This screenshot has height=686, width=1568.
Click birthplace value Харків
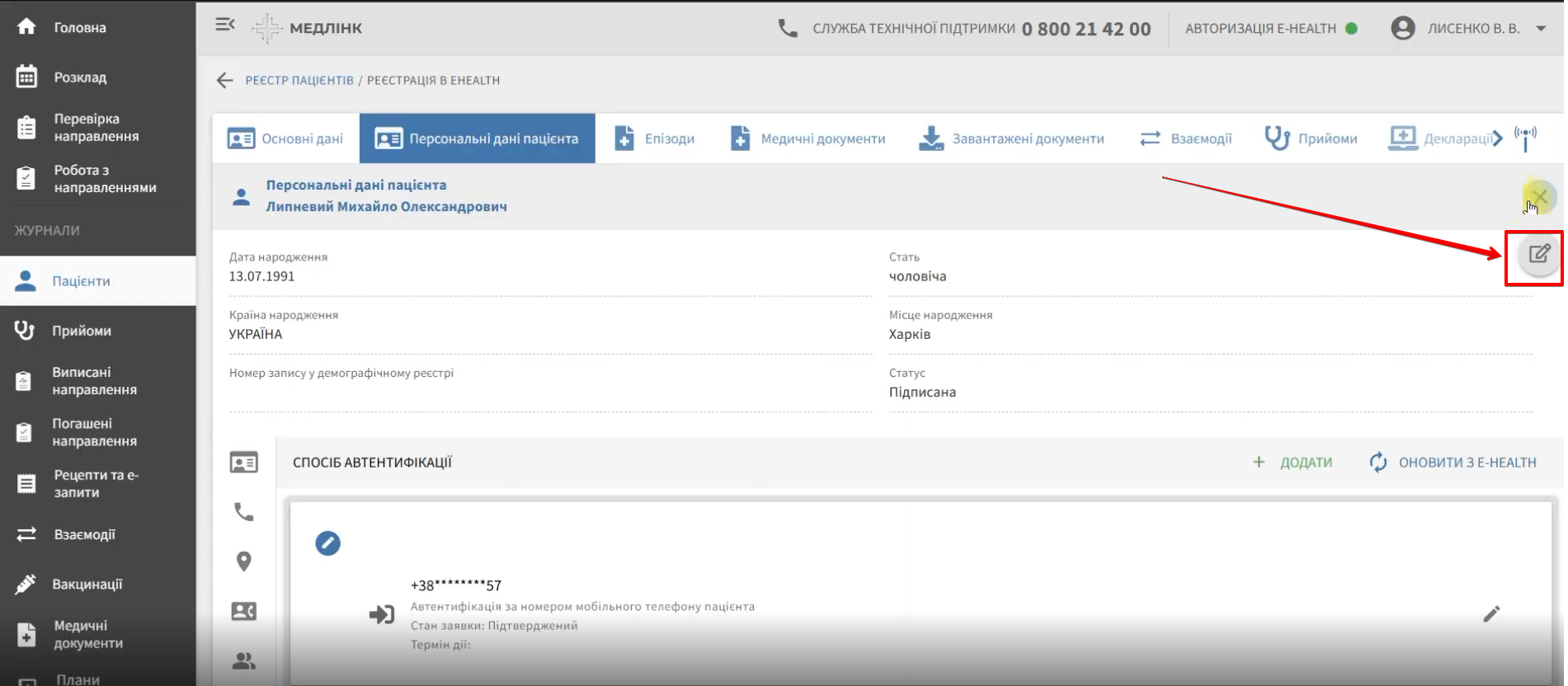pos(910,334)
